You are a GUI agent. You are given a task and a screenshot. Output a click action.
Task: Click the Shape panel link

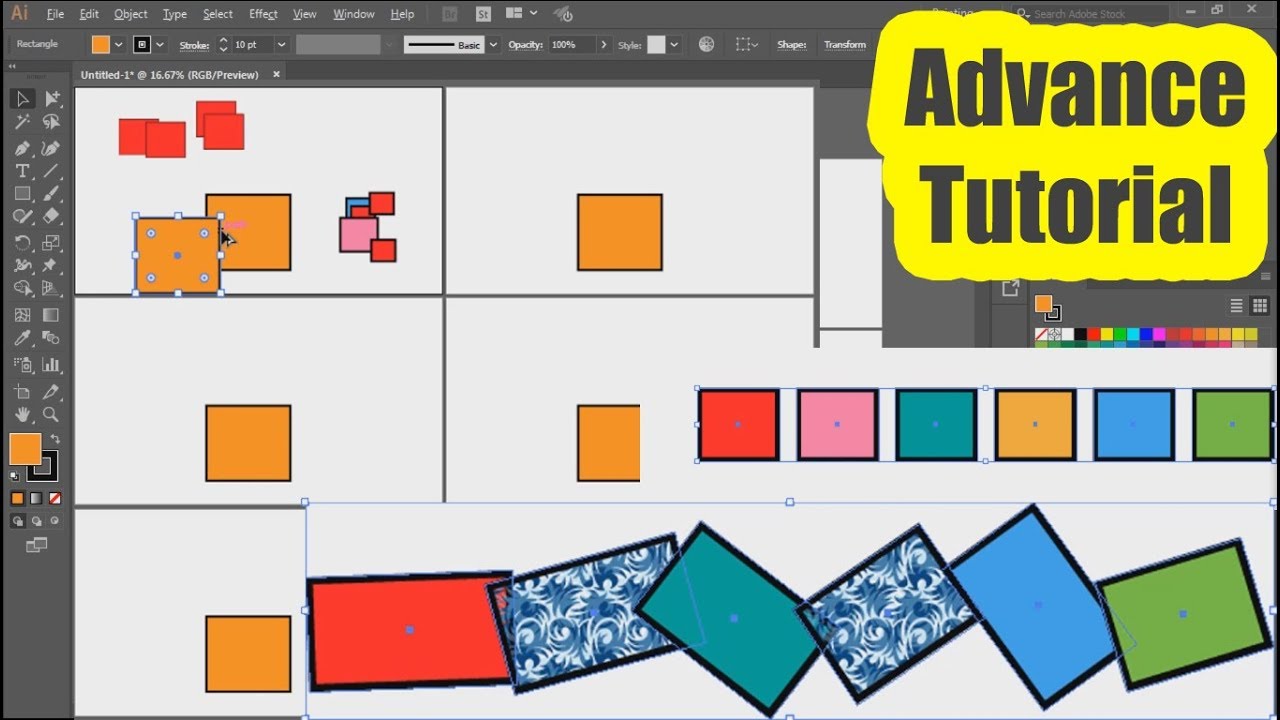pos(792,45)
